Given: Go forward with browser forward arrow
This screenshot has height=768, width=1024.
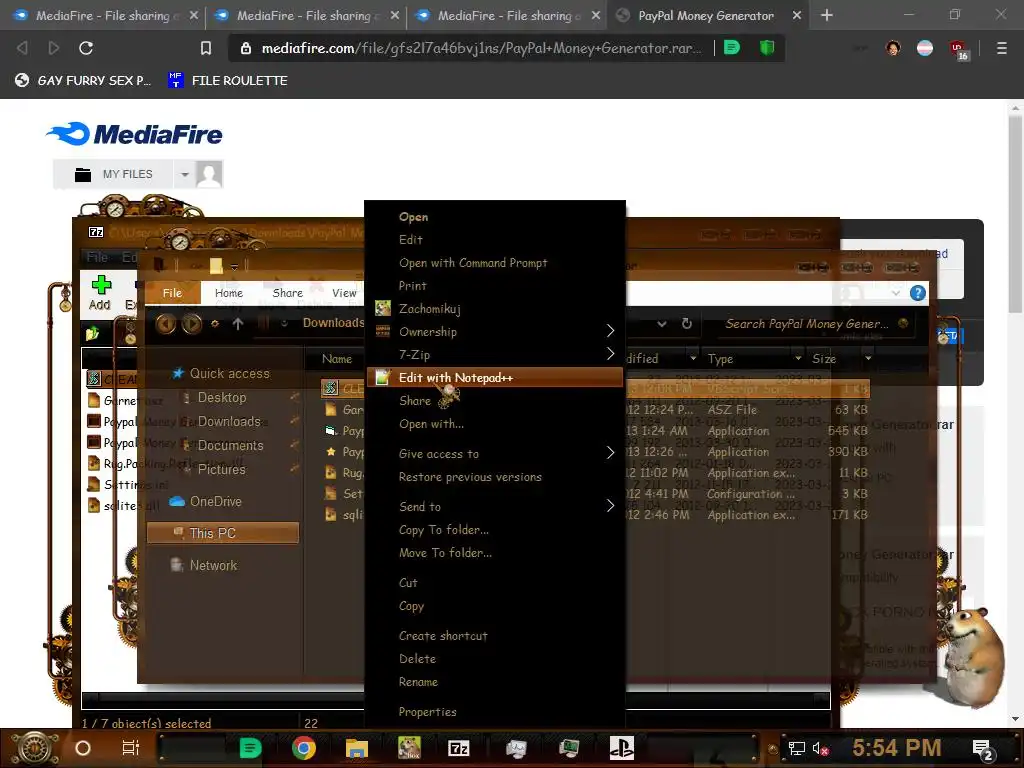Looking at the screenshot, I should (54, 48).
